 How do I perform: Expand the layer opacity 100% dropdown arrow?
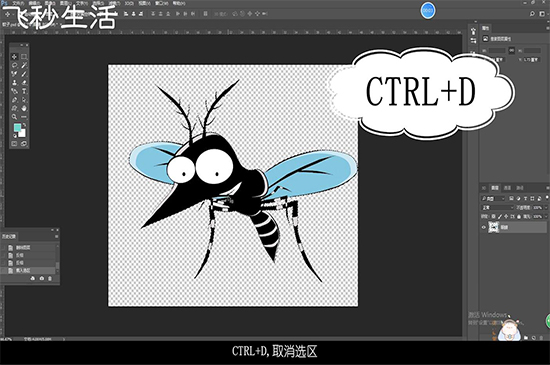point(546,208)
